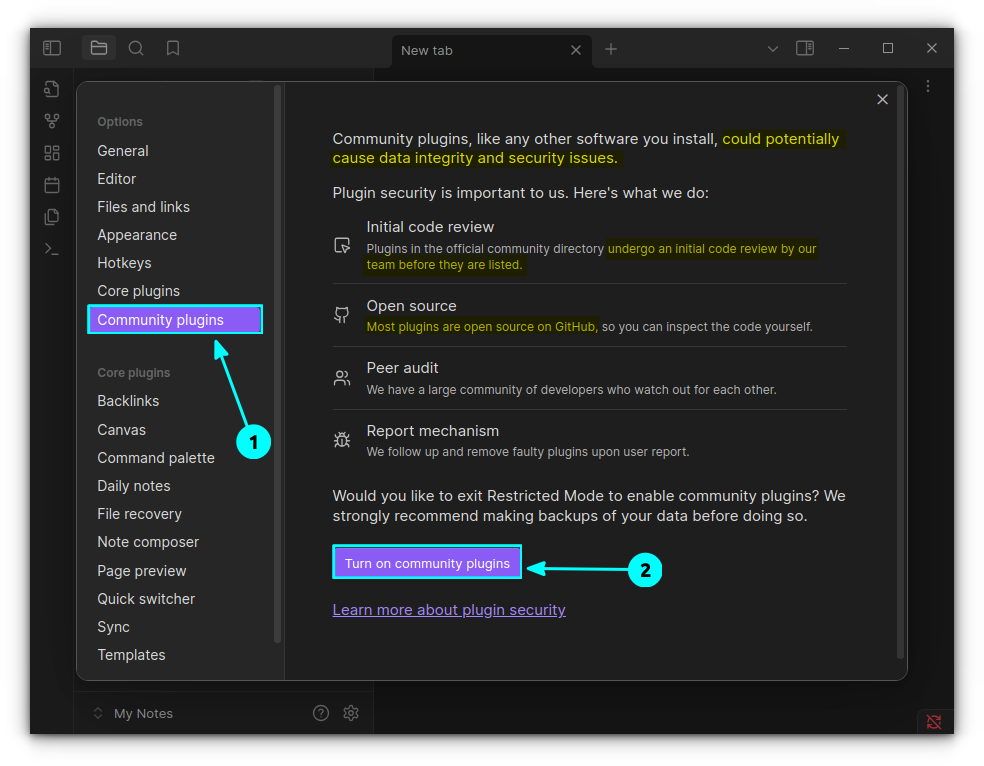Expand the tab list dropdown chevron

point(772,49)
